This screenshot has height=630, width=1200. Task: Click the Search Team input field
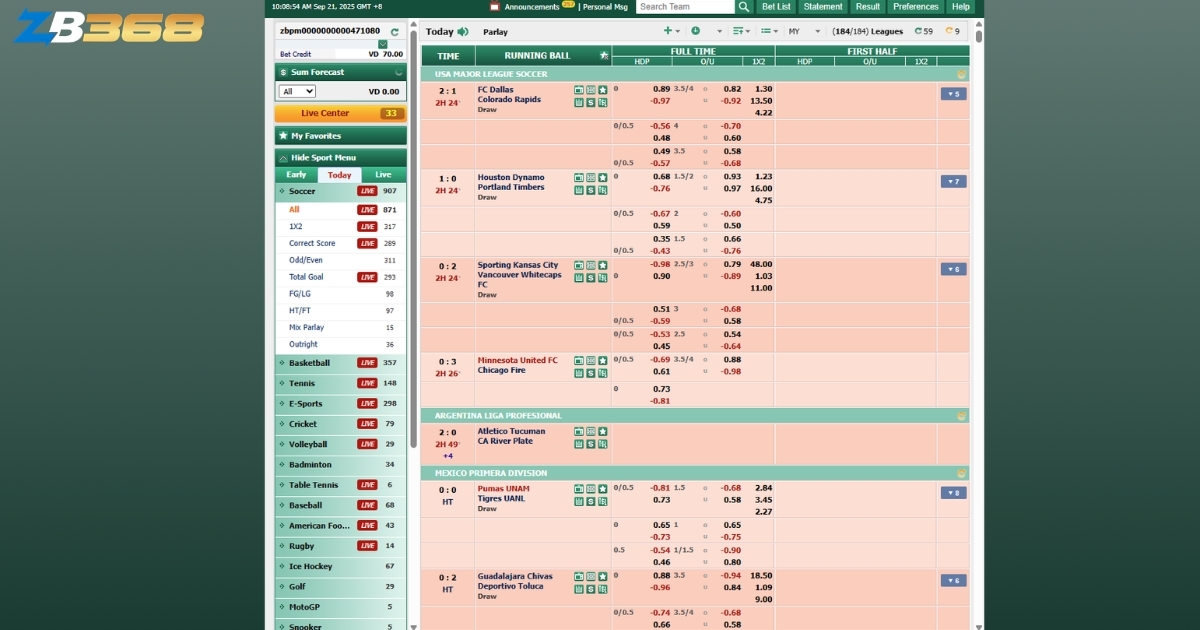[685, 7]
